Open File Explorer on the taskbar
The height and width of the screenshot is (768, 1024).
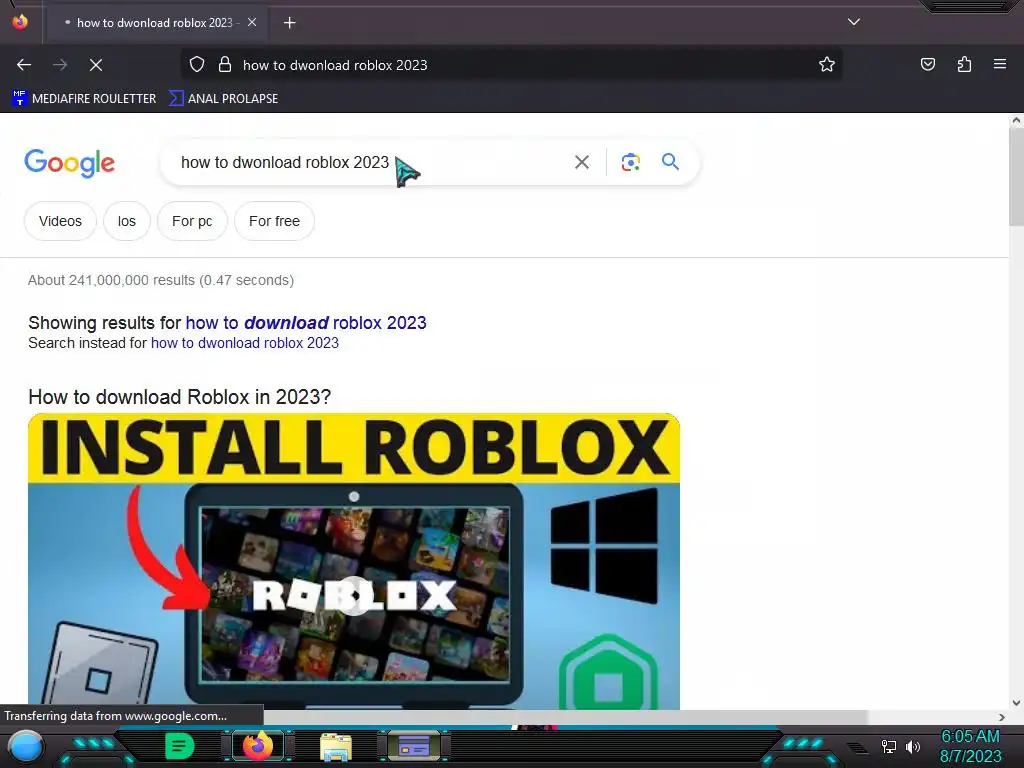click(336, 747)
